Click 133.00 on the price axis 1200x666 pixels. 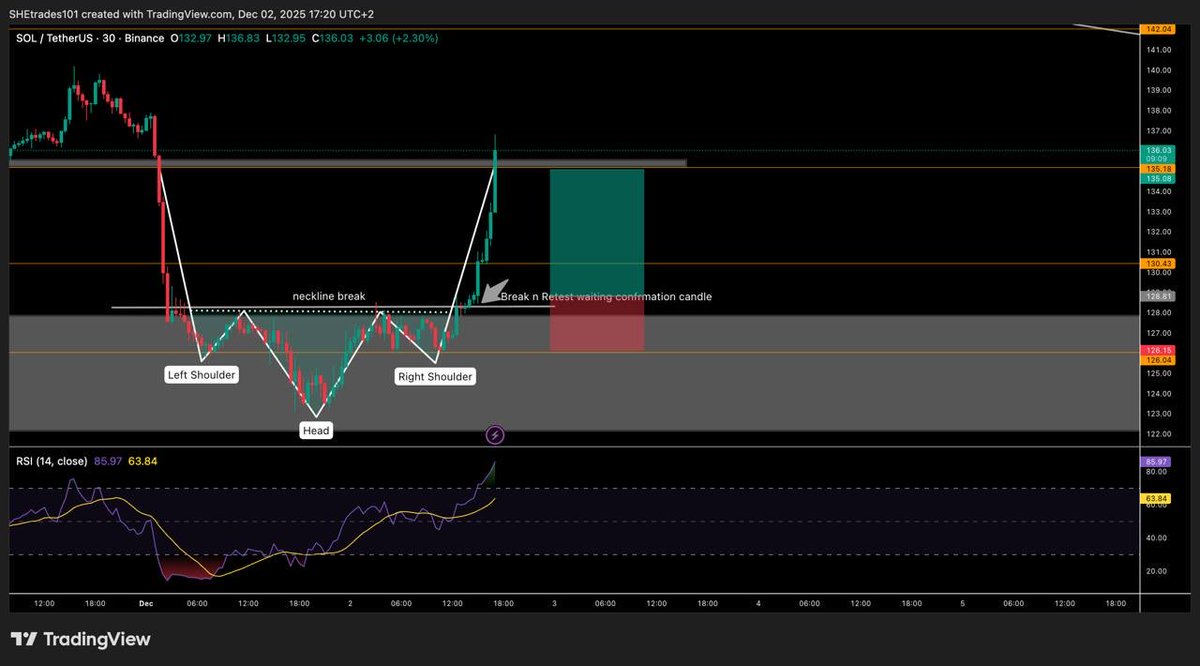(1159, 212)
